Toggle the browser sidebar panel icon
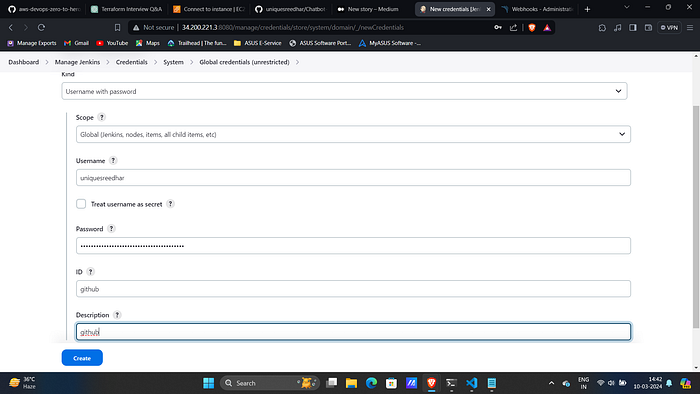Viewport: 700px width, 394px height. coord(633,28)
